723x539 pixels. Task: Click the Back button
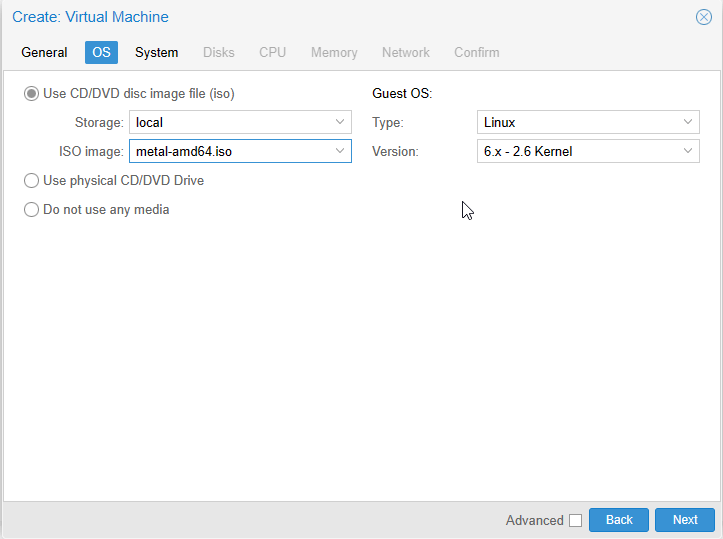tap(619, 520)
